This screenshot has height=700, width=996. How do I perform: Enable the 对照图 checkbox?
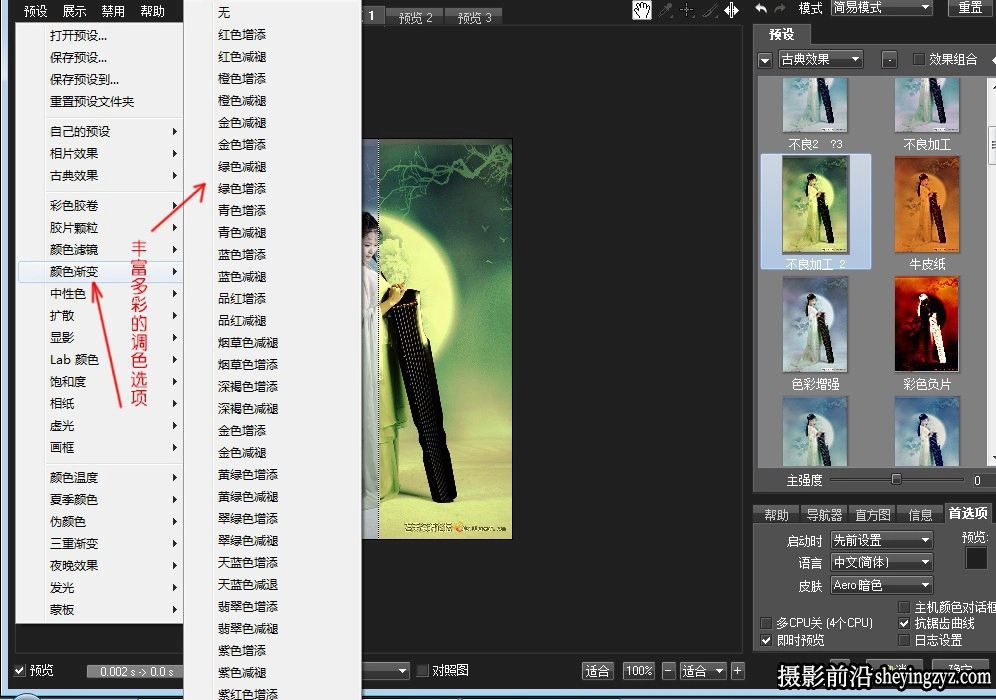tap(422, 670)
